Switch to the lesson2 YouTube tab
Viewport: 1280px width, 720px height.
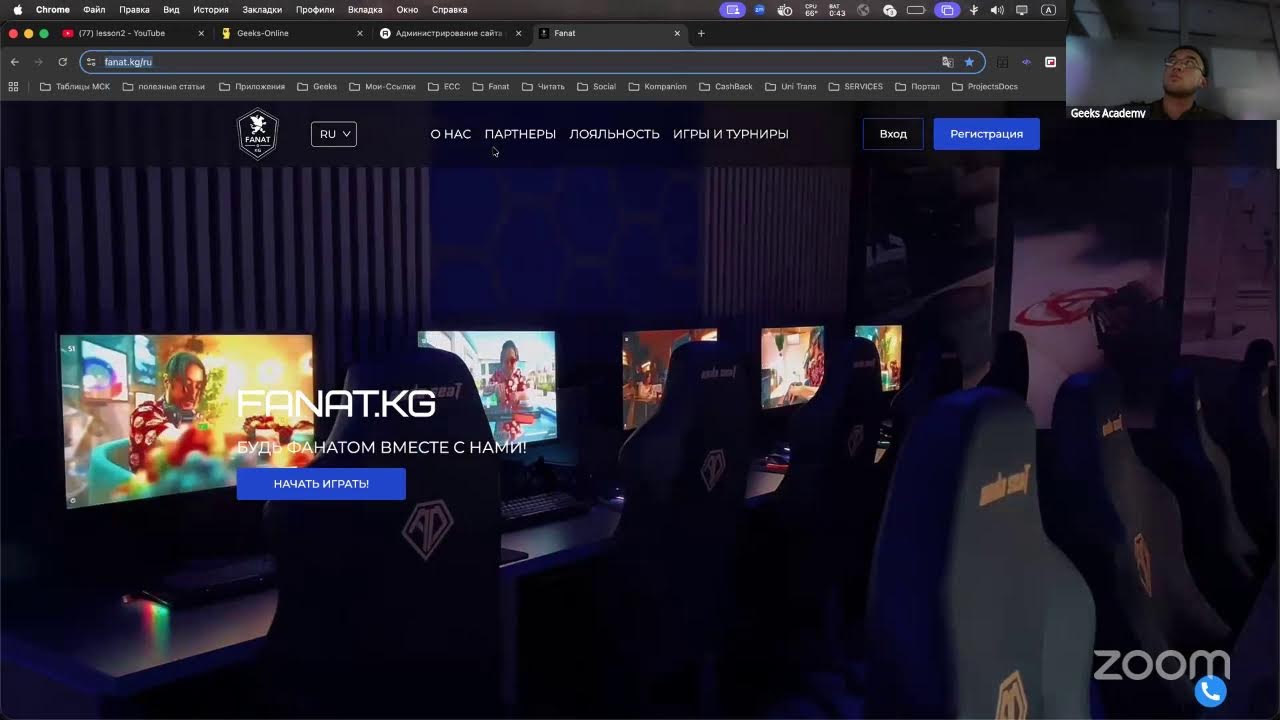click(x=133, y=33)
